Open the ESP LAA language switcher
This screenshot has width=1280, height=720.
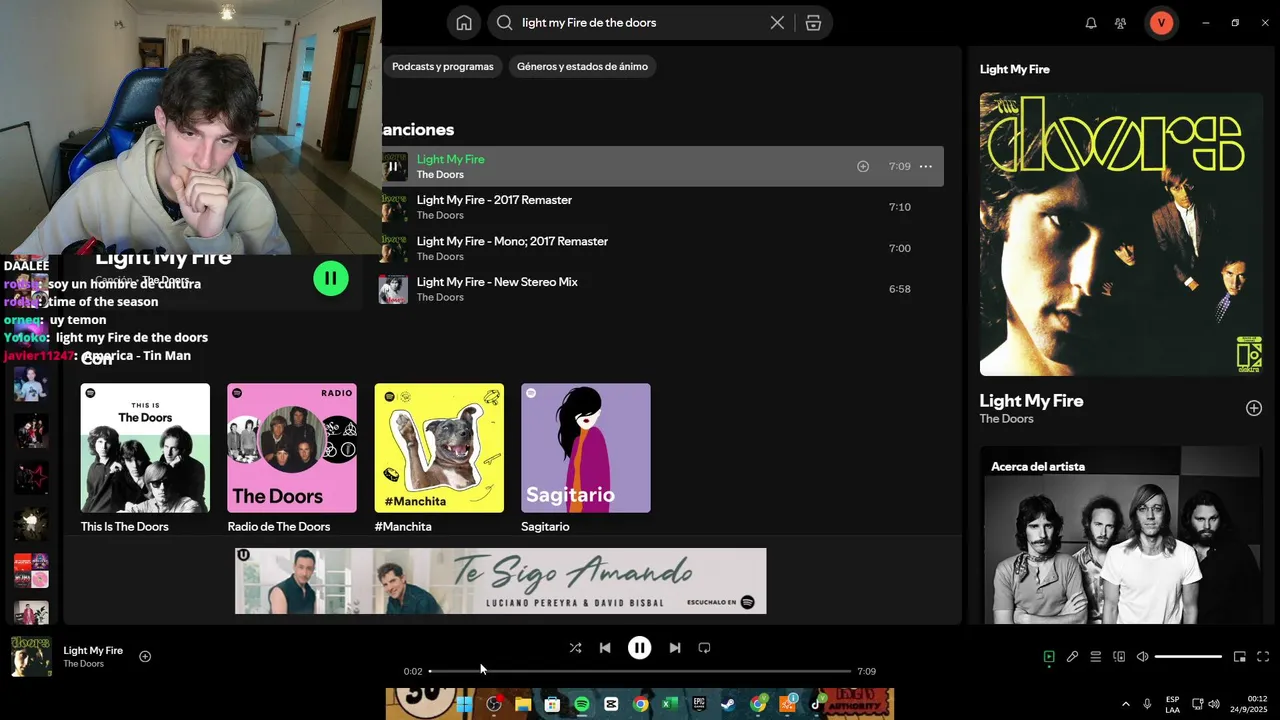(1172, 704)
